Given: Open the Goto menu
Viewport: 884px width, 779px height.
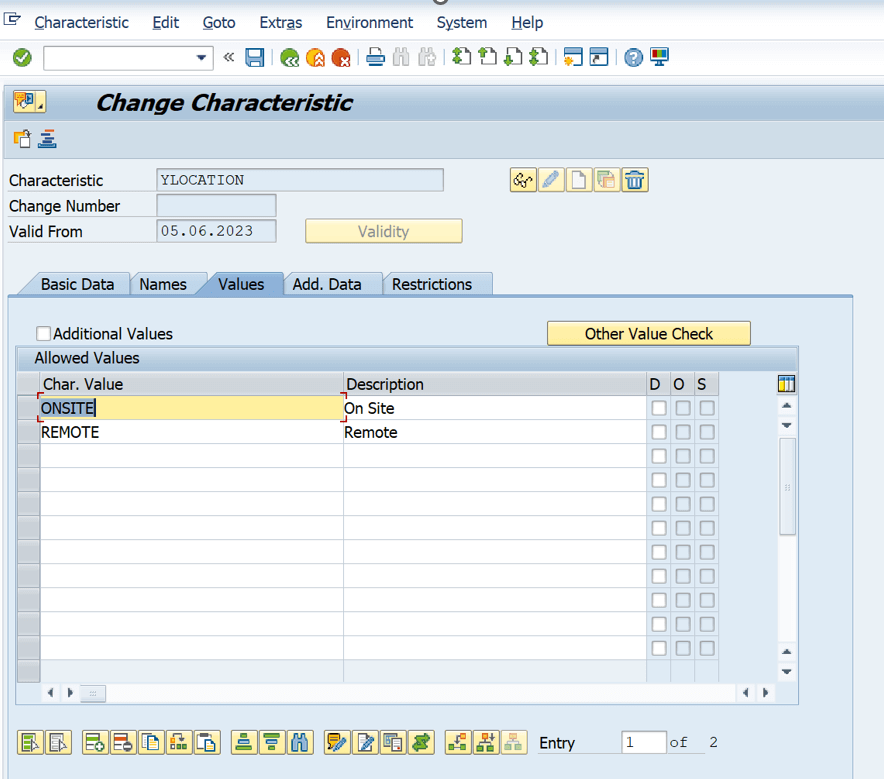Looking at the screenshot, I should pyautogui.click(x=219, y=23).
